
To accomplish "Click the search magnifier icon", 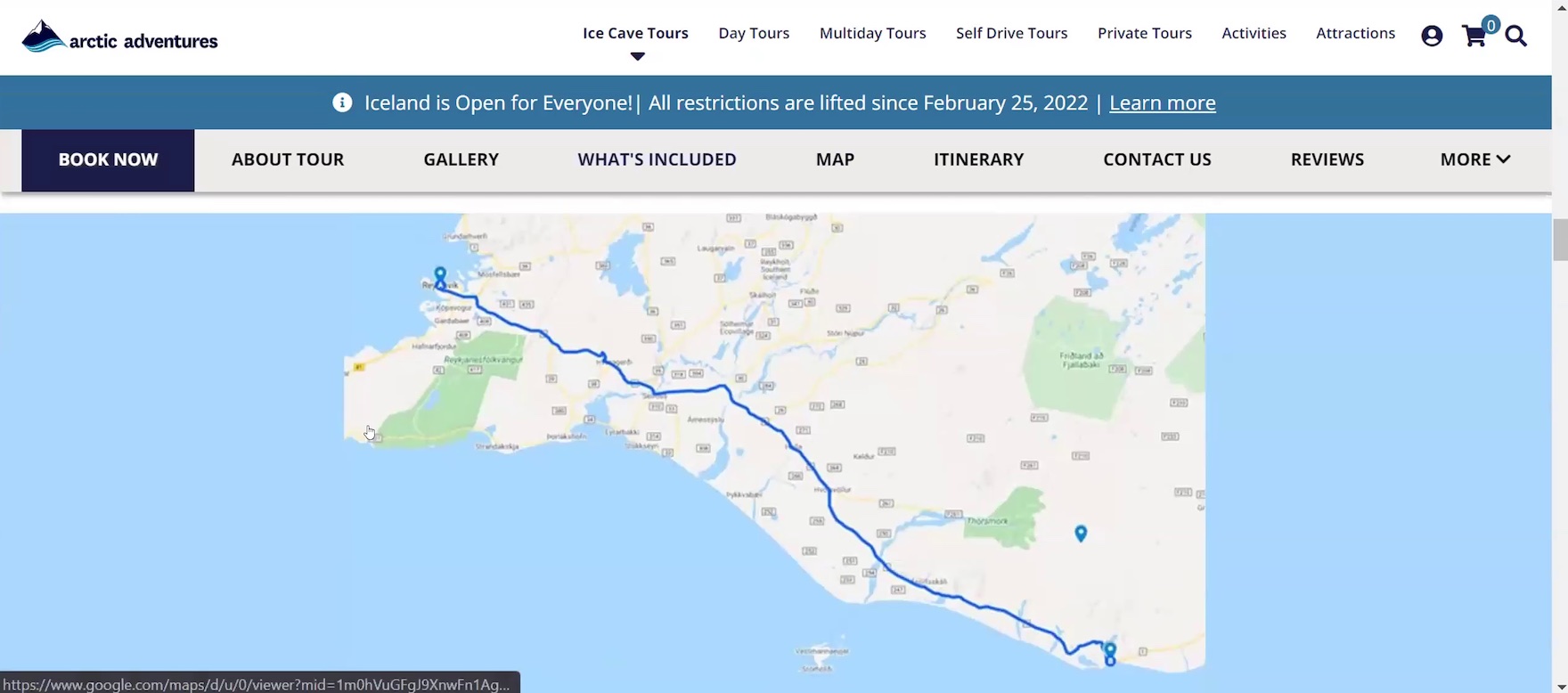I will (1516, 36).
